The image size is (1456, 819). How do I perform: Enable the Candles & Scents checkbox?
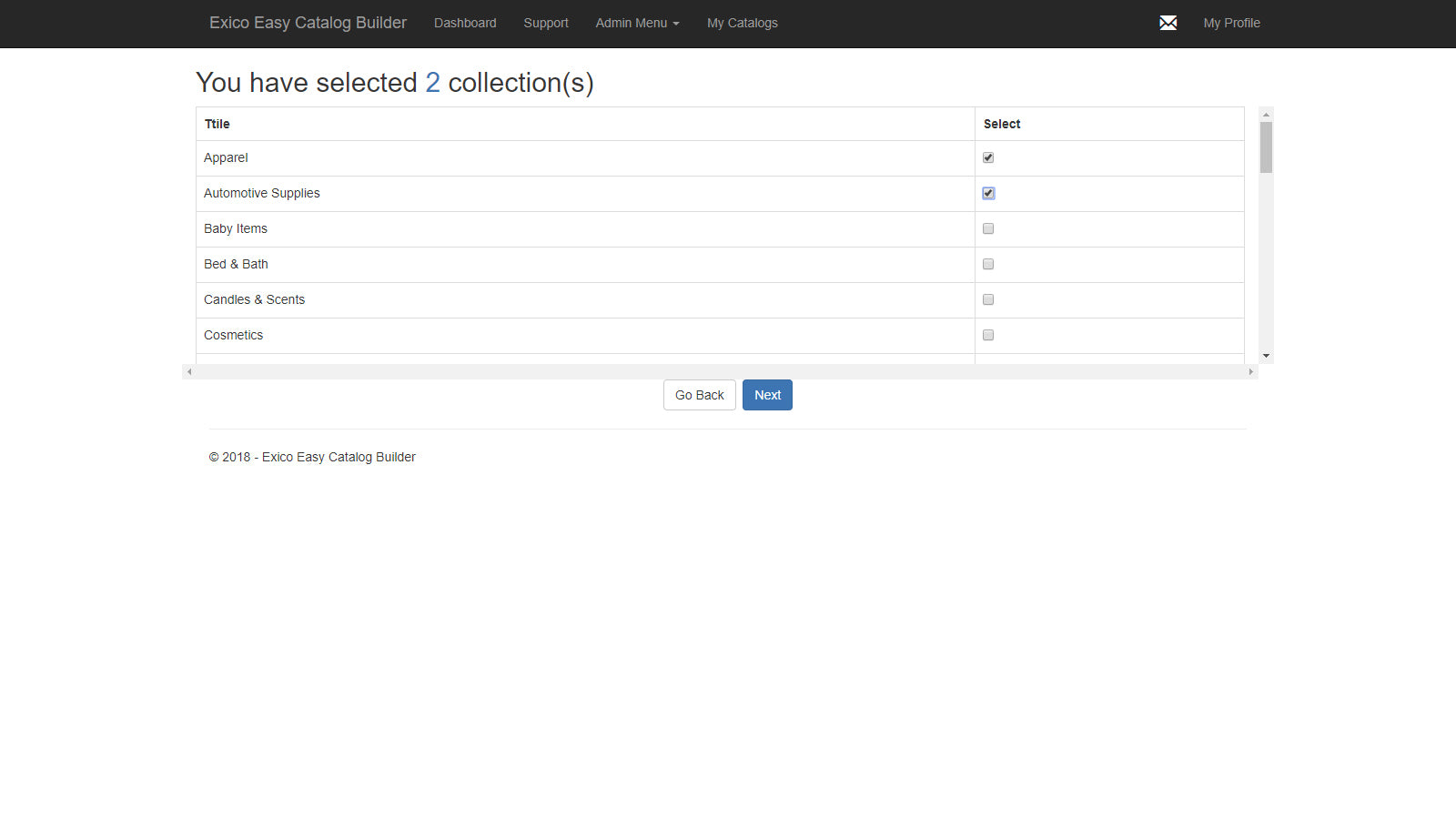coord(988,299)
